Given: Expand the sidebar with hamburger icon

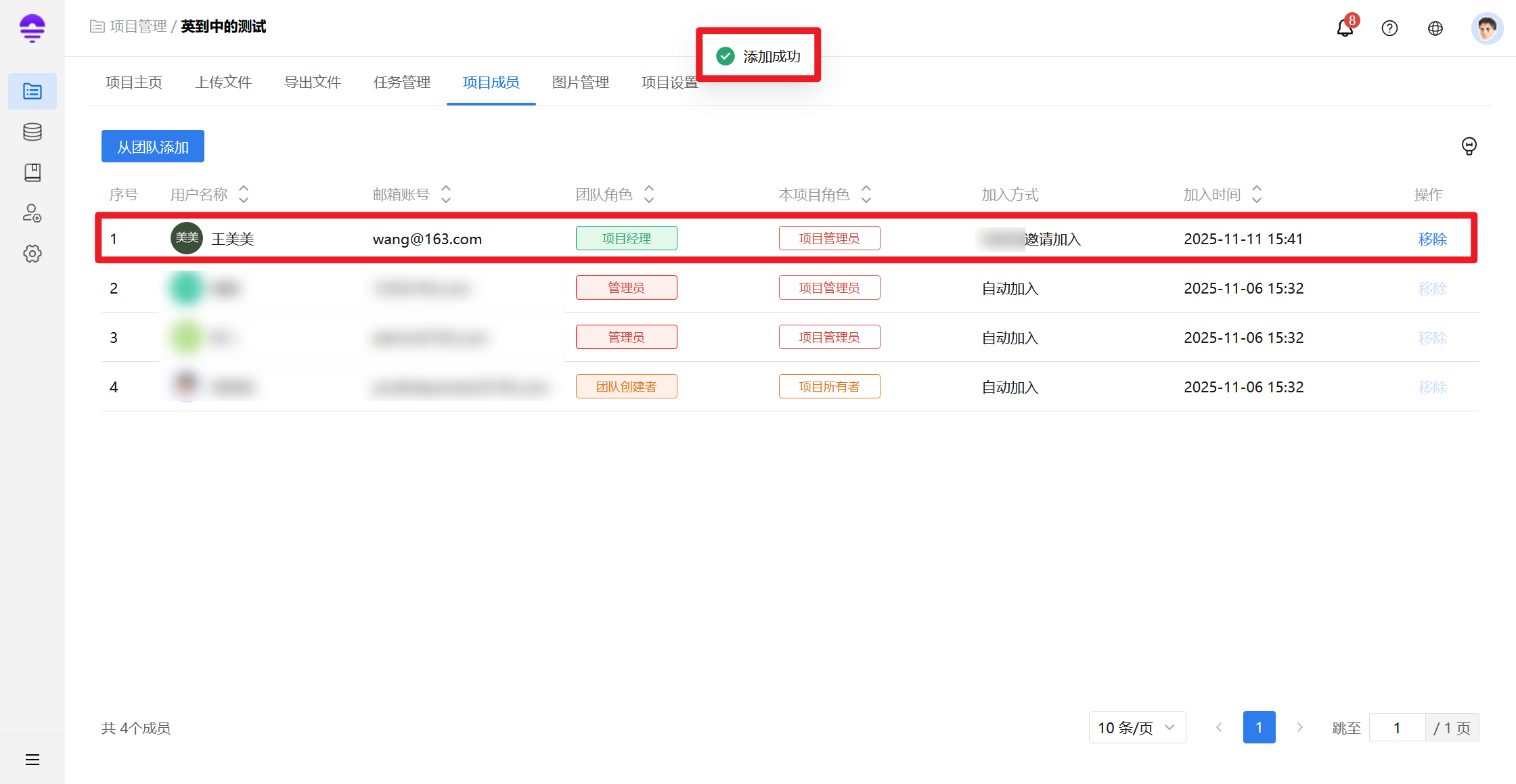Looking at the screenshot, I should tap(32, 760).
